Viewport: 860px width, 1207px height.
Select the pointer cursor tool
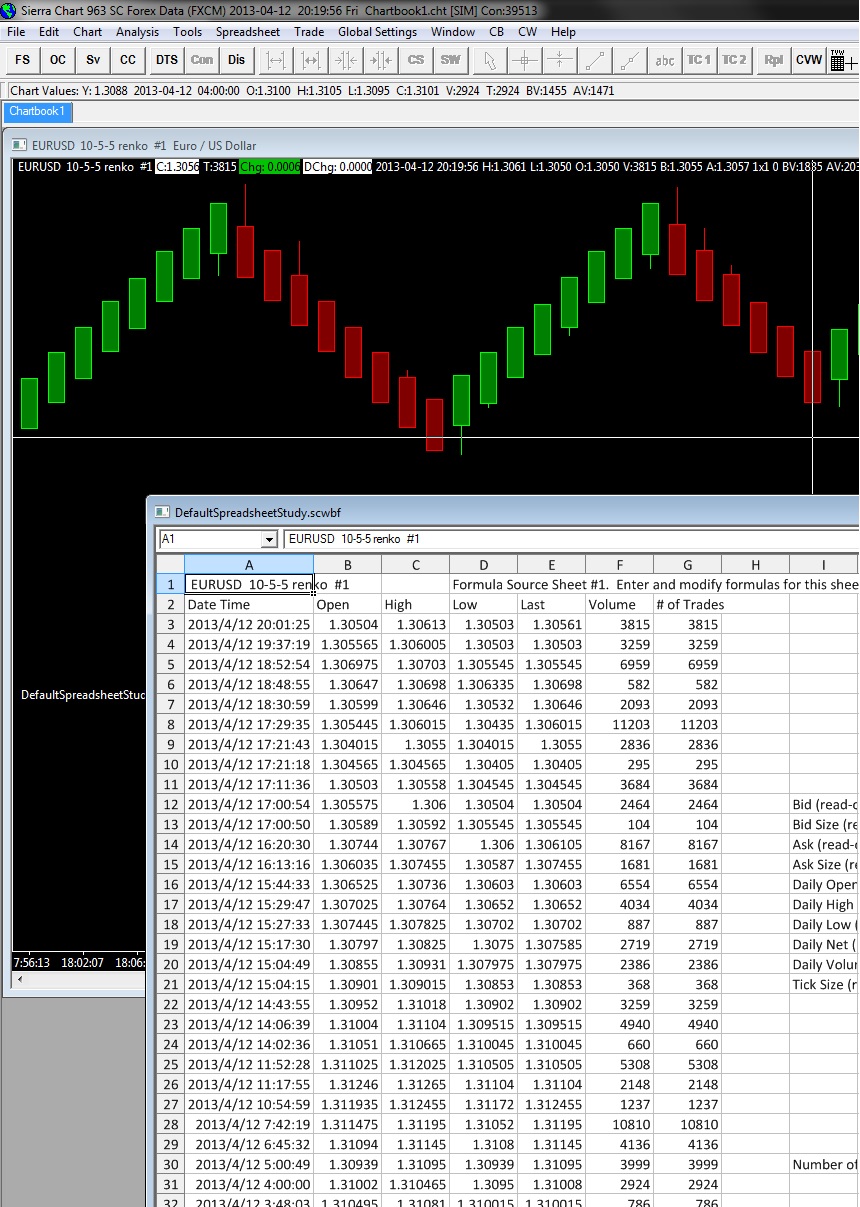(489, 60)
